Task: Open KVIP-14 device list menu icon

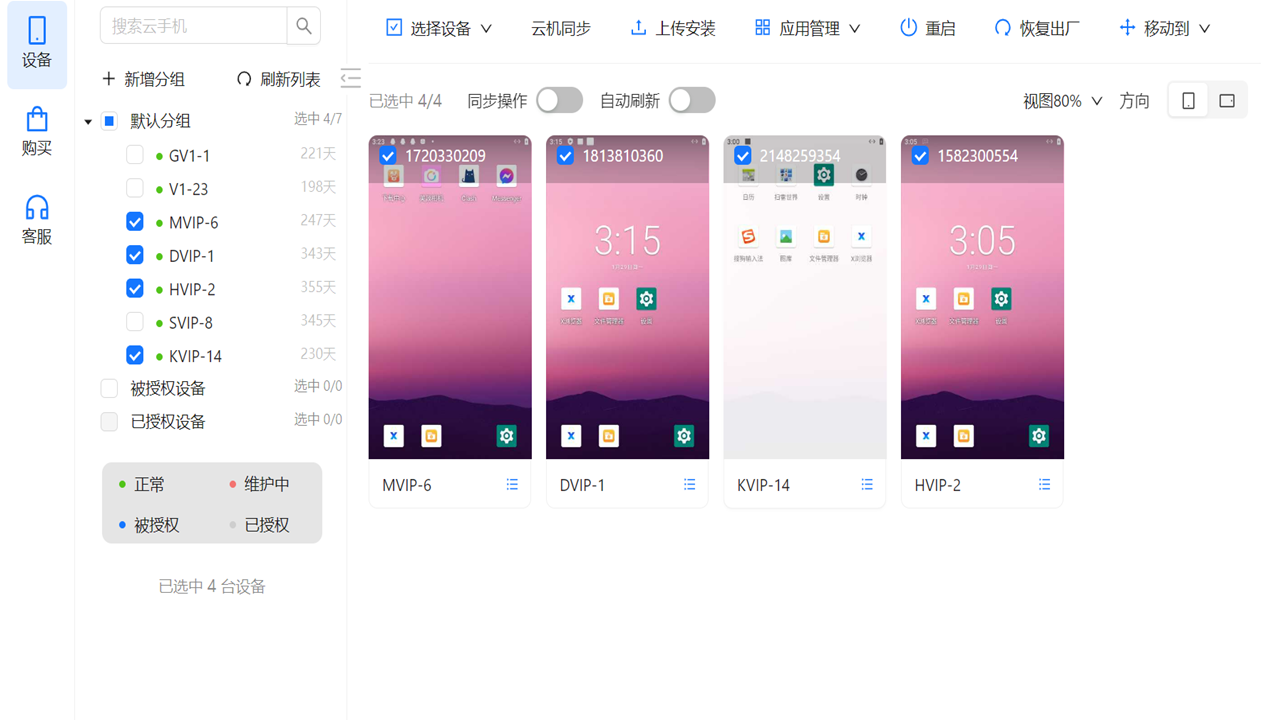Action: pyautogui.click(x=867, y=485)
